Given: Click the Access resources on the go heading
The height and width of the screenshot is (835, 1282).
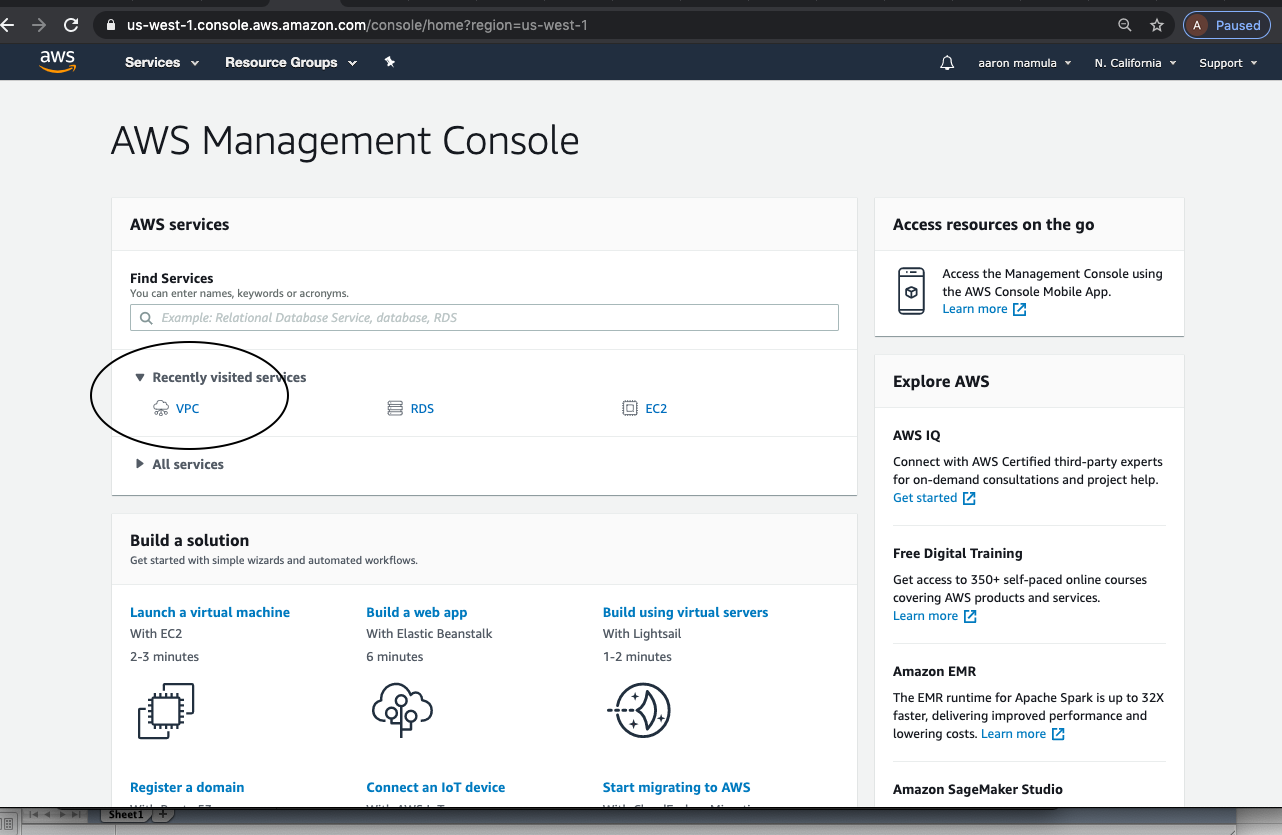Looking at the screenshot, I should click(x=993, y=224).
